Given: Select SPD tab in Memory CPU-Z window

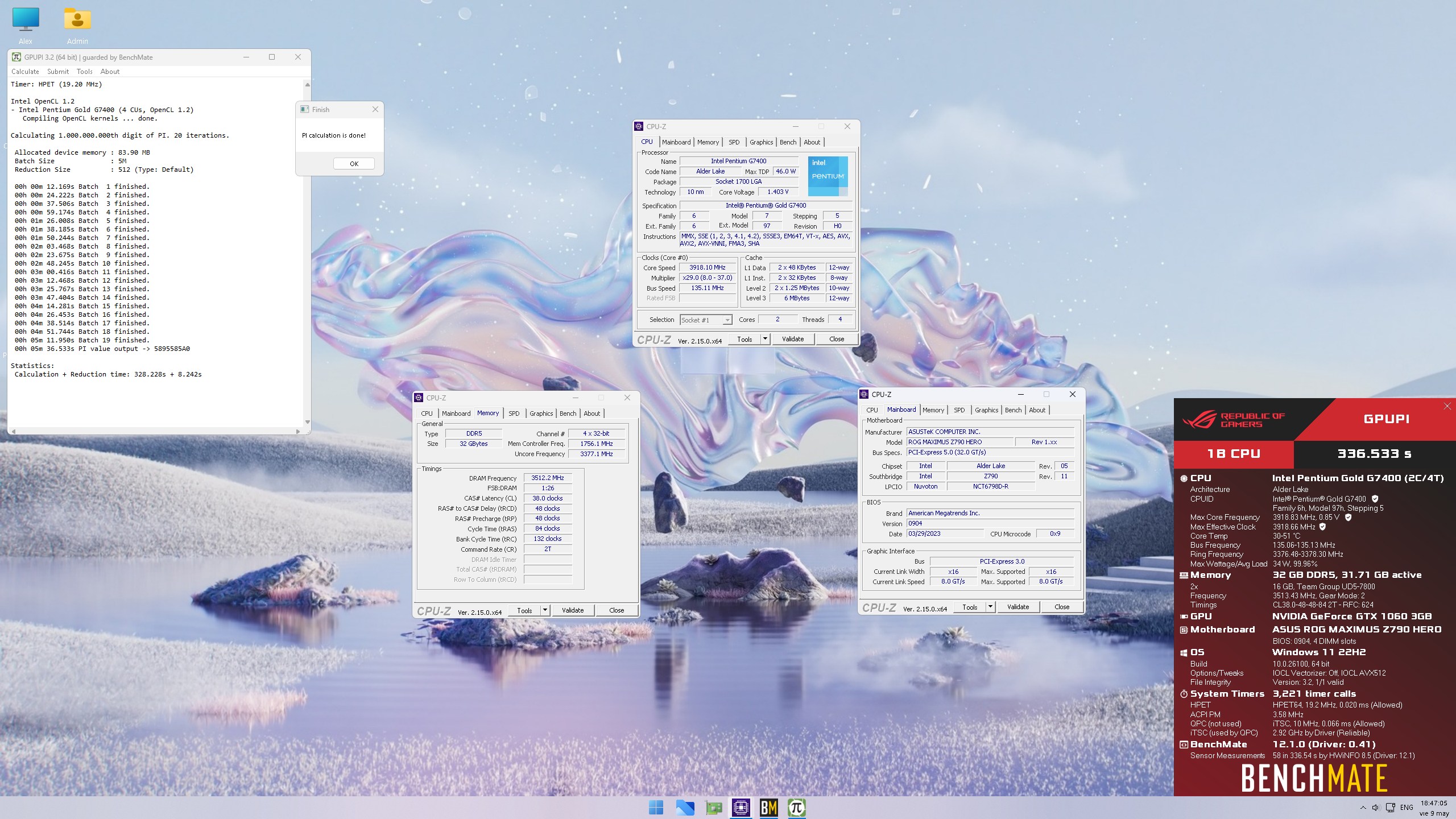Looking at the screenshot, I should 514,413.
